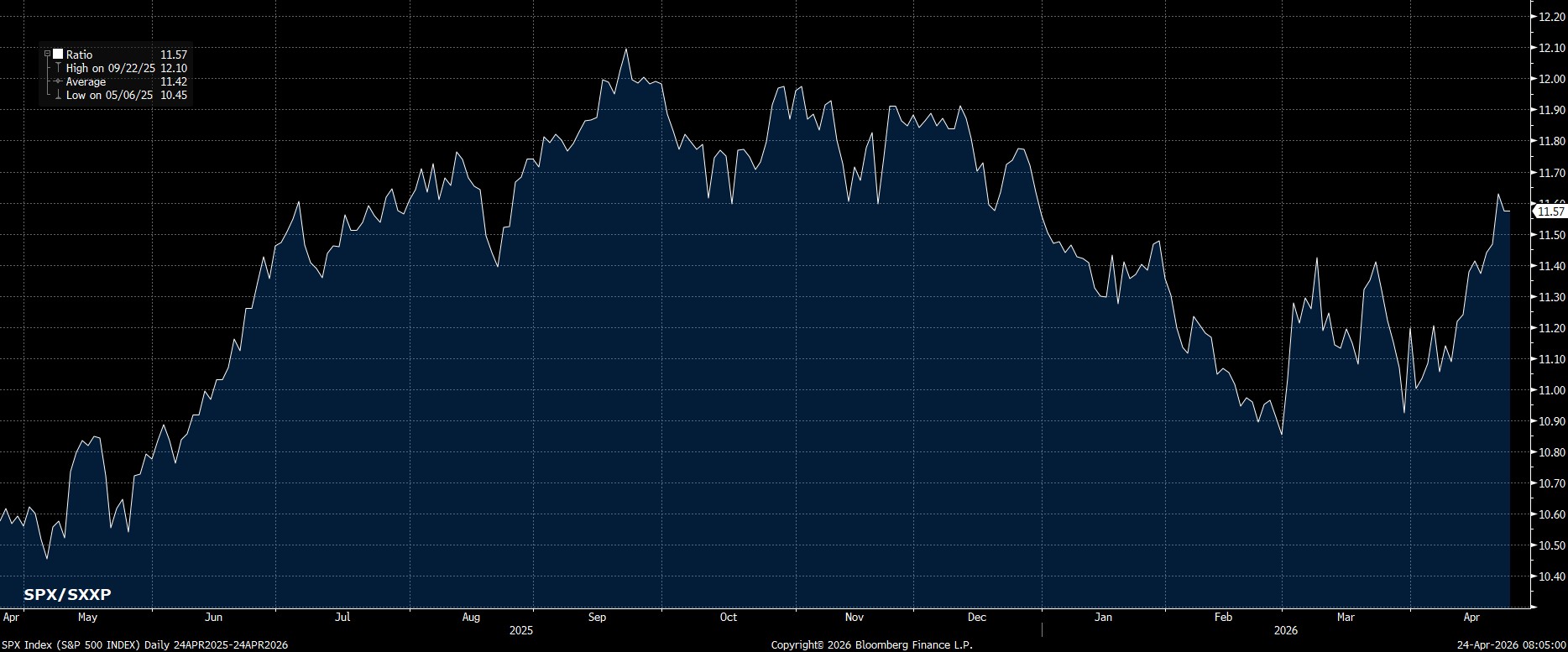The height and width of the screenshot is (652, 1568).
Task: Select the Average legend entry
Action: pos(86,81)
